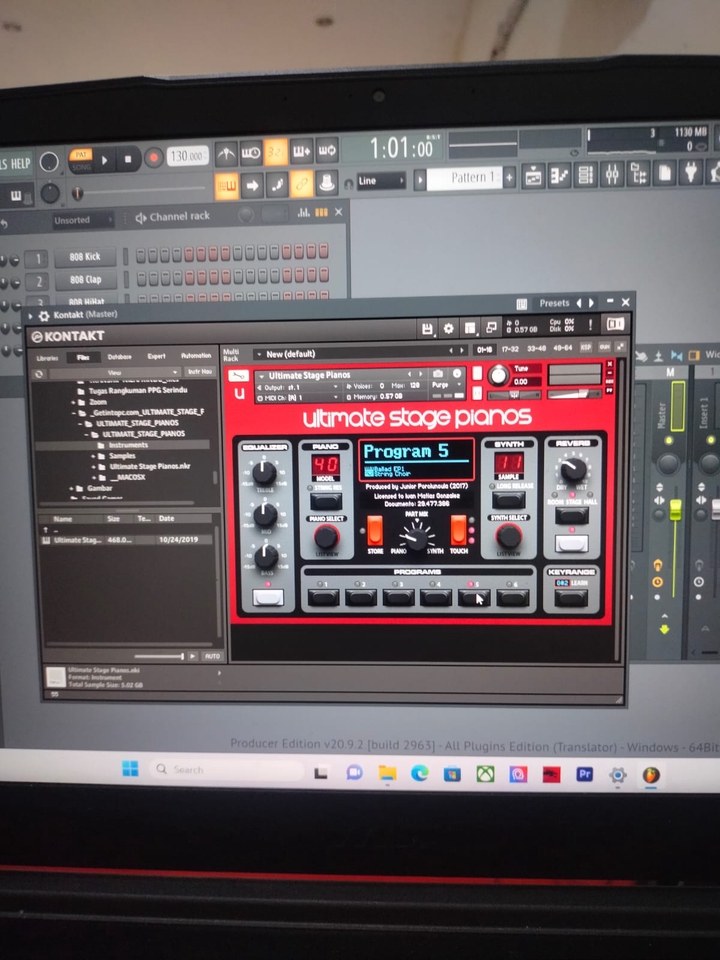The image size is (720, 960).
Task: Open the View dropdown in Kontakt browser
Action: pyautogui.click(x=115, y=372)
